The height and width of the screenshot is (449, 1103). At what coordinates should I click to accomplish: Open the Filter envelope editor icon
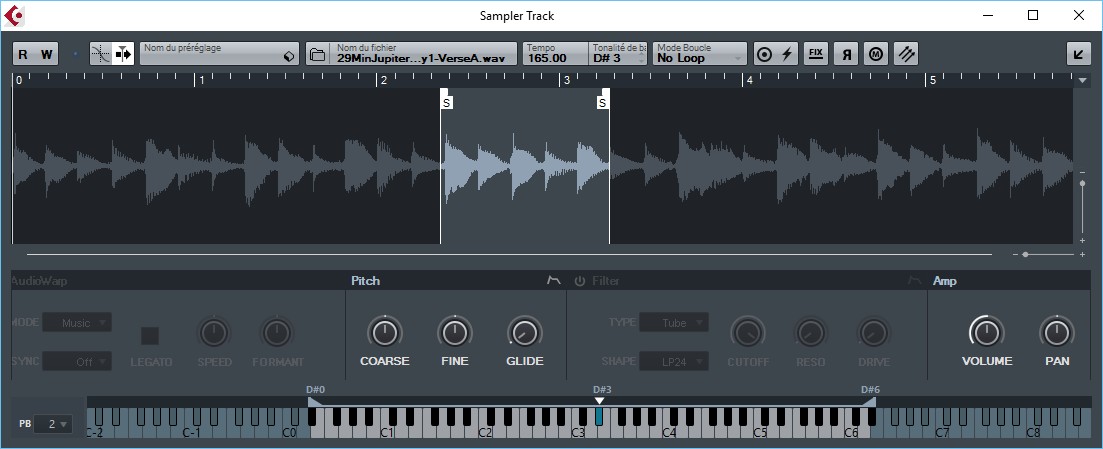click(x=914, y=281)
